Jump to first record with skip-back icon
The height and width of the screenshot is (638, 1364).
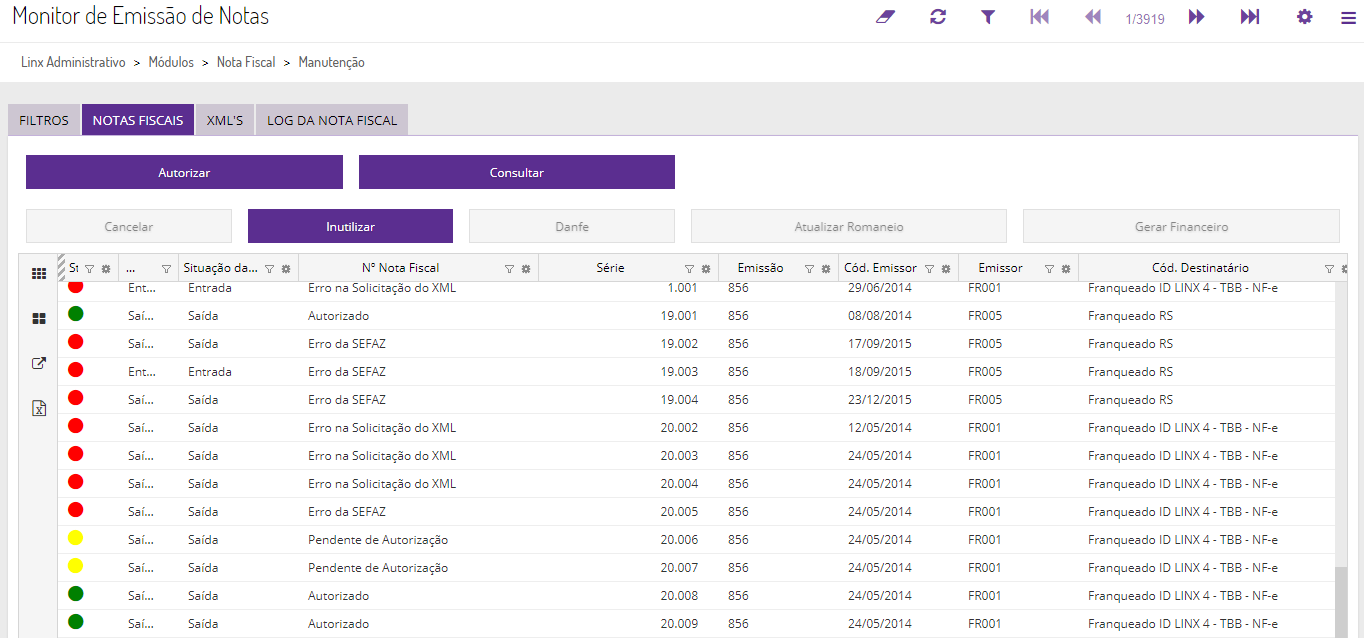click(x=1040, y=17)
